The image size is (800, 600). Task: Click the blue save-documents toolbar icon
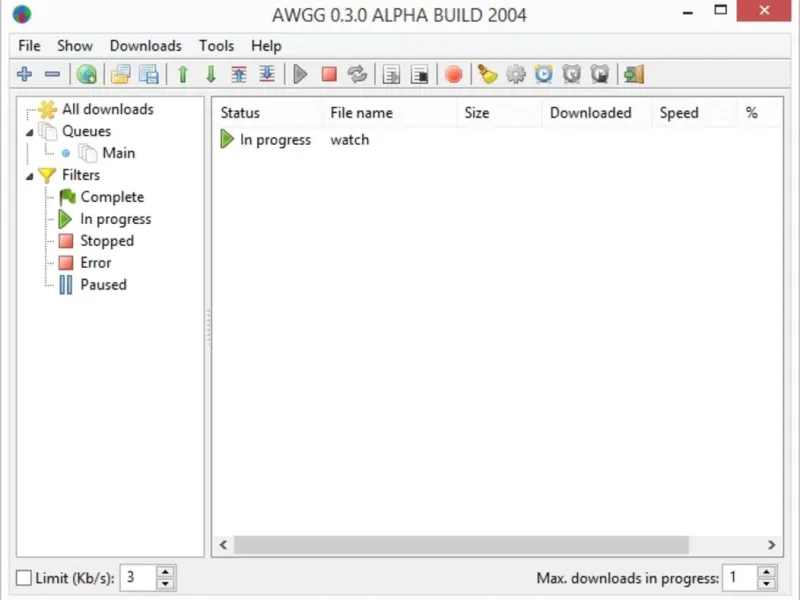[x=148, y=74]
